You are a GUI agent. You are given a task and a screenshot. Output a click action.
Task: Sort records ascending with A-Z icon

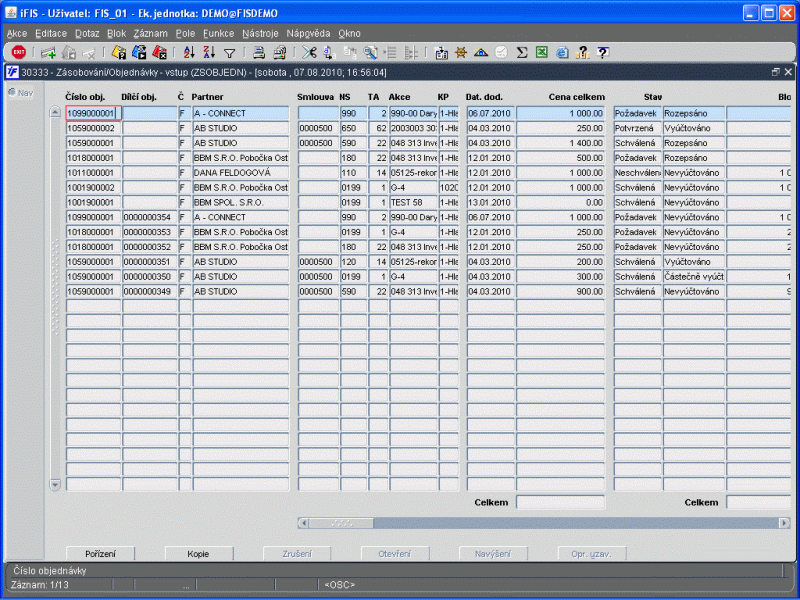[189, 52]
